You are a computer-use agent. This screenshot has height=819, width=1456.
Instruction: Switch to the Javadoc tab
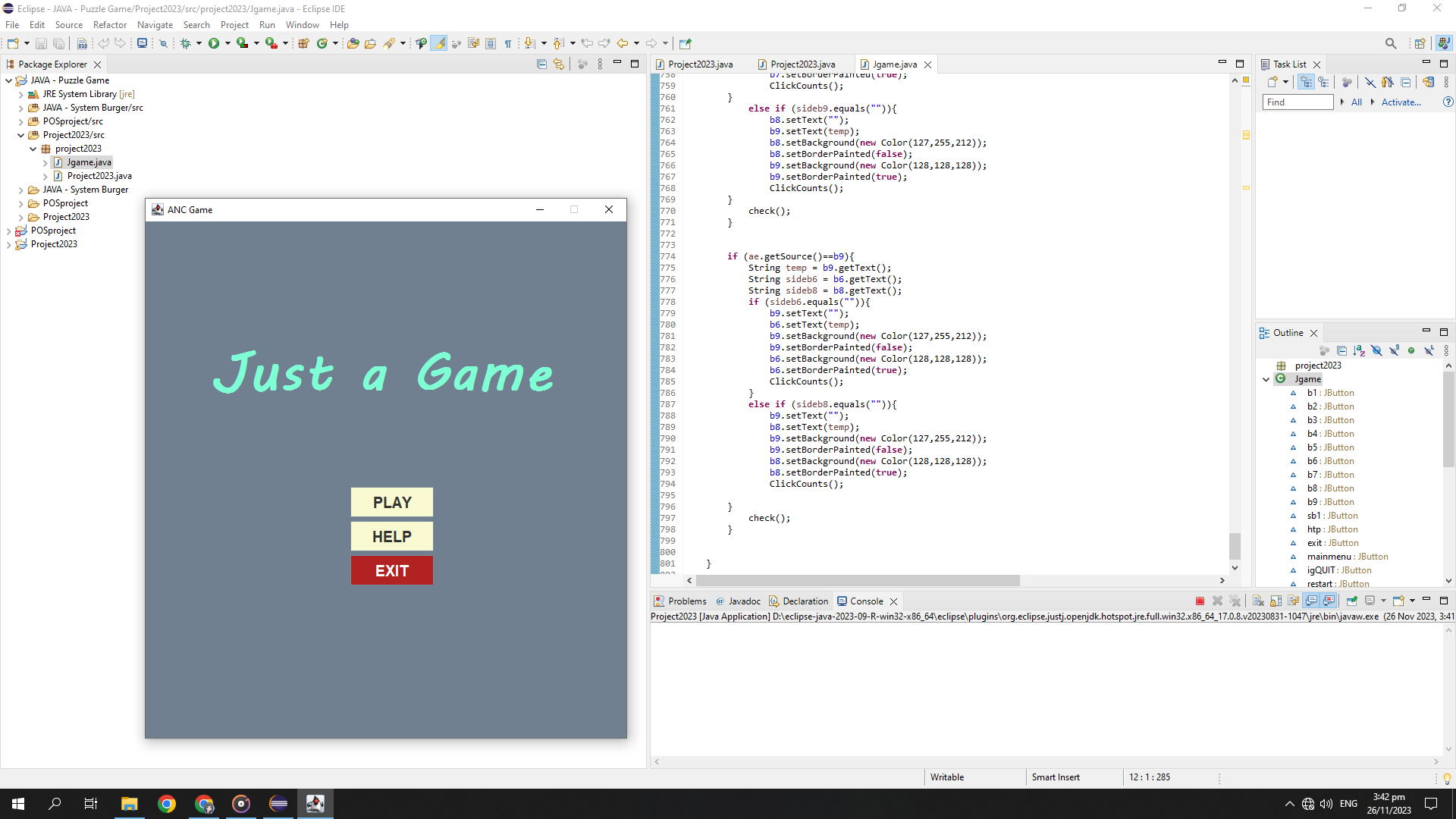(738, 601)
